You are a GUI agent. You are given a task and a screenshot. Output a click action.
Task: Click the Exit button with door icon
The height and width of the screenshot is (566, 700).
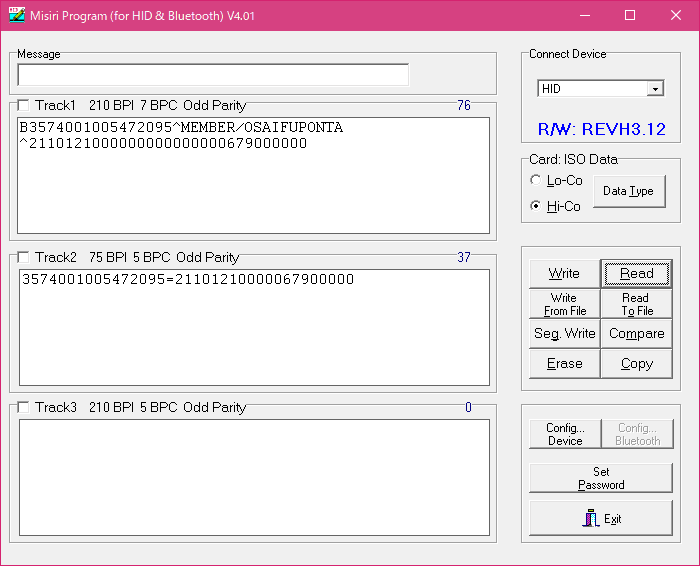(x=601, y=518)
